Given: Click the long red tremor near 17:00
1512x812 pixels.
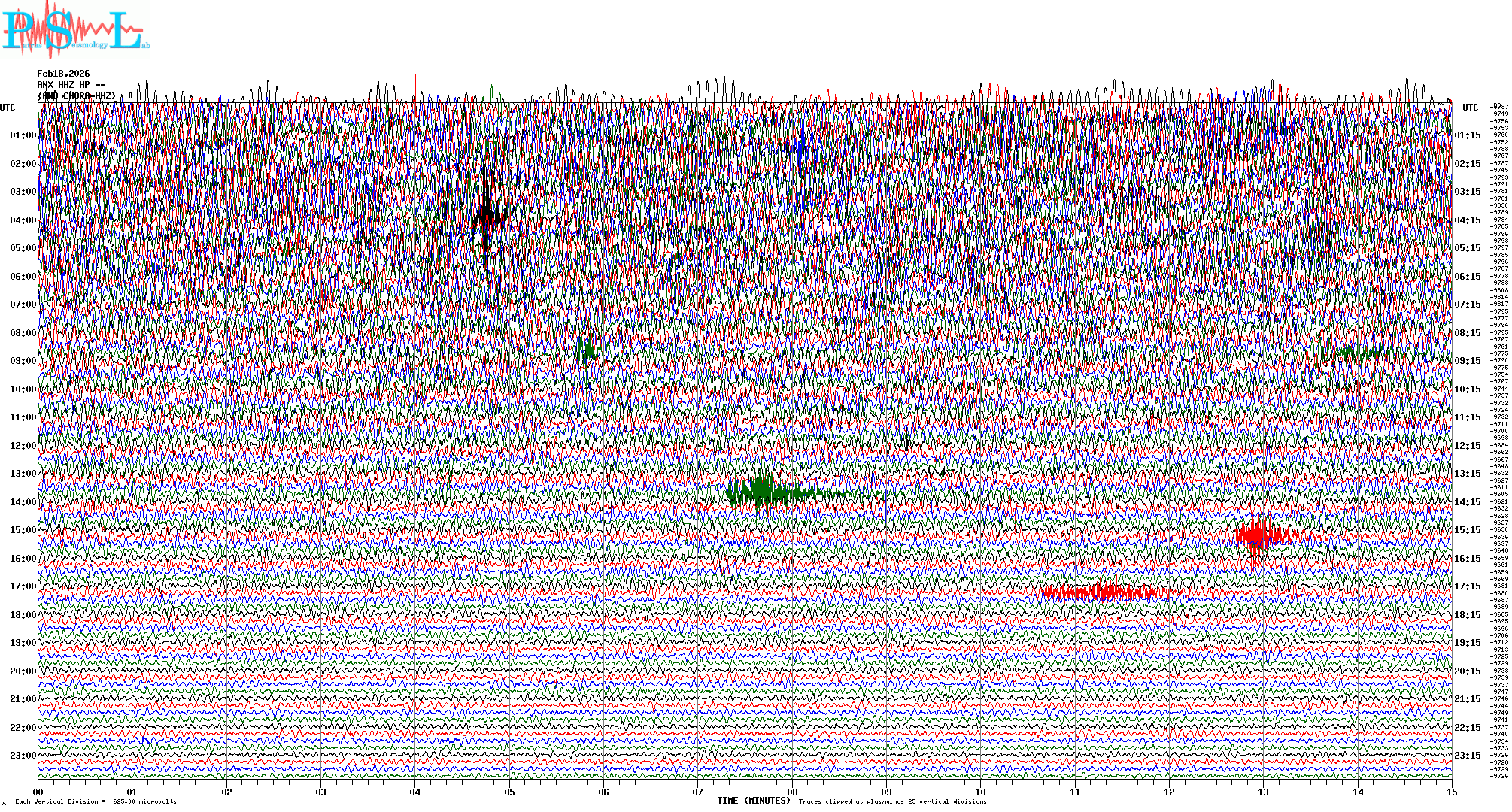Looking at the screenshot, I should click(x=1104, y=592).
